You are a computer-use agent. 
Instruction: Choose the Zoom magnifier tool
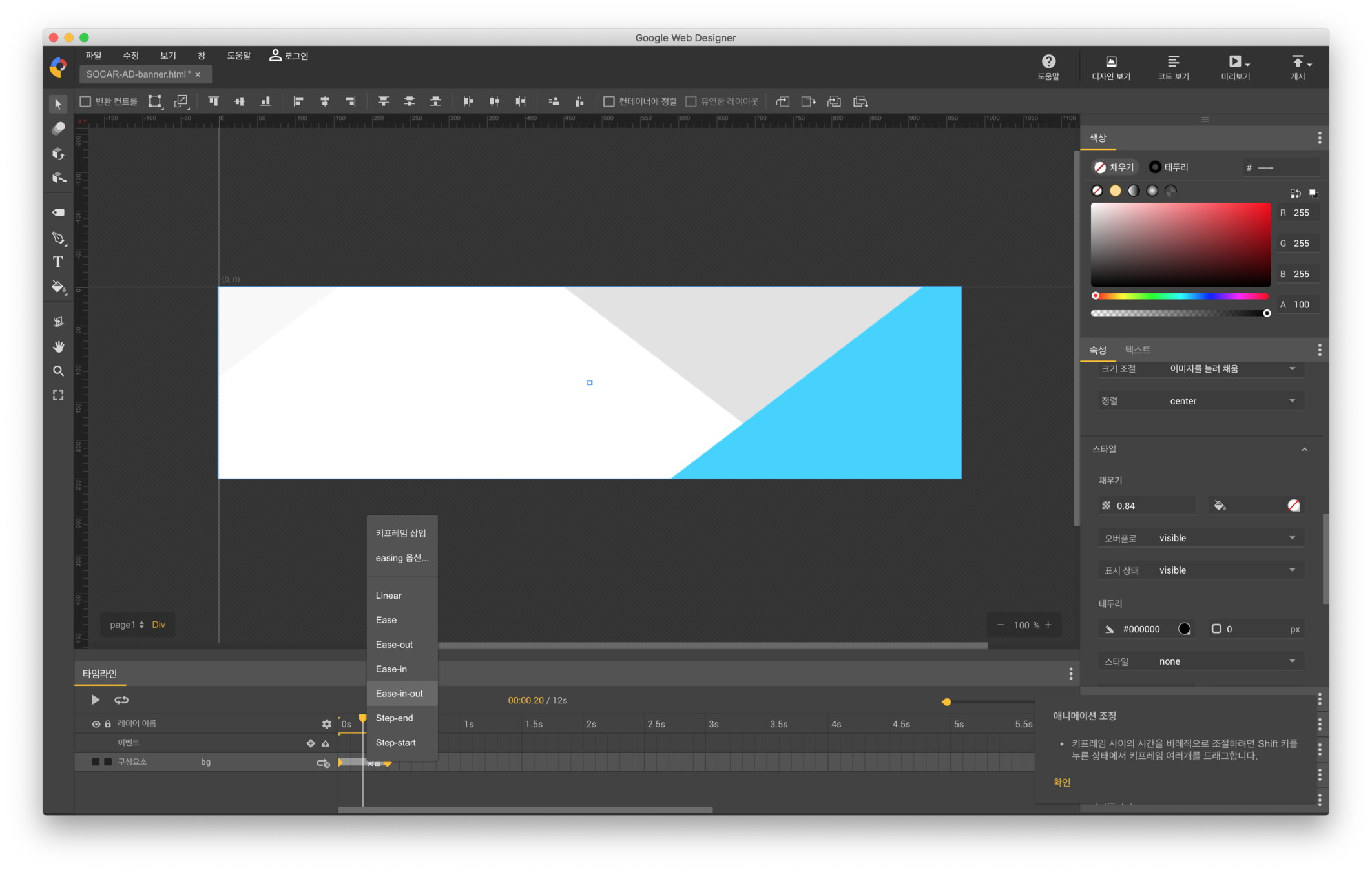coord(58,371)
